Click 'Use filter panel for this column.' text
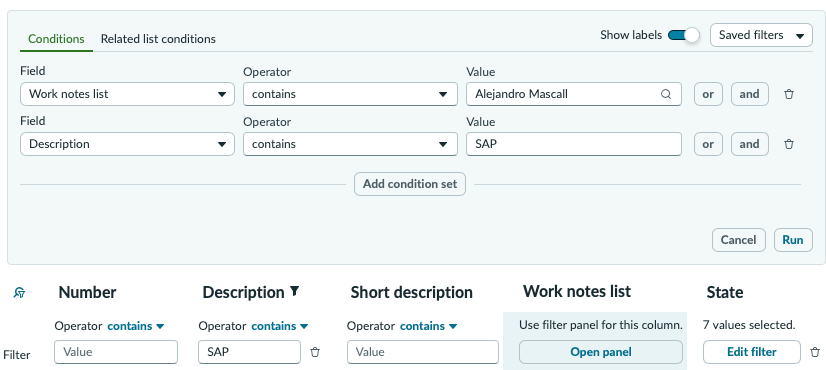Viewport: 826px width, 370px height. pos(601,325)
